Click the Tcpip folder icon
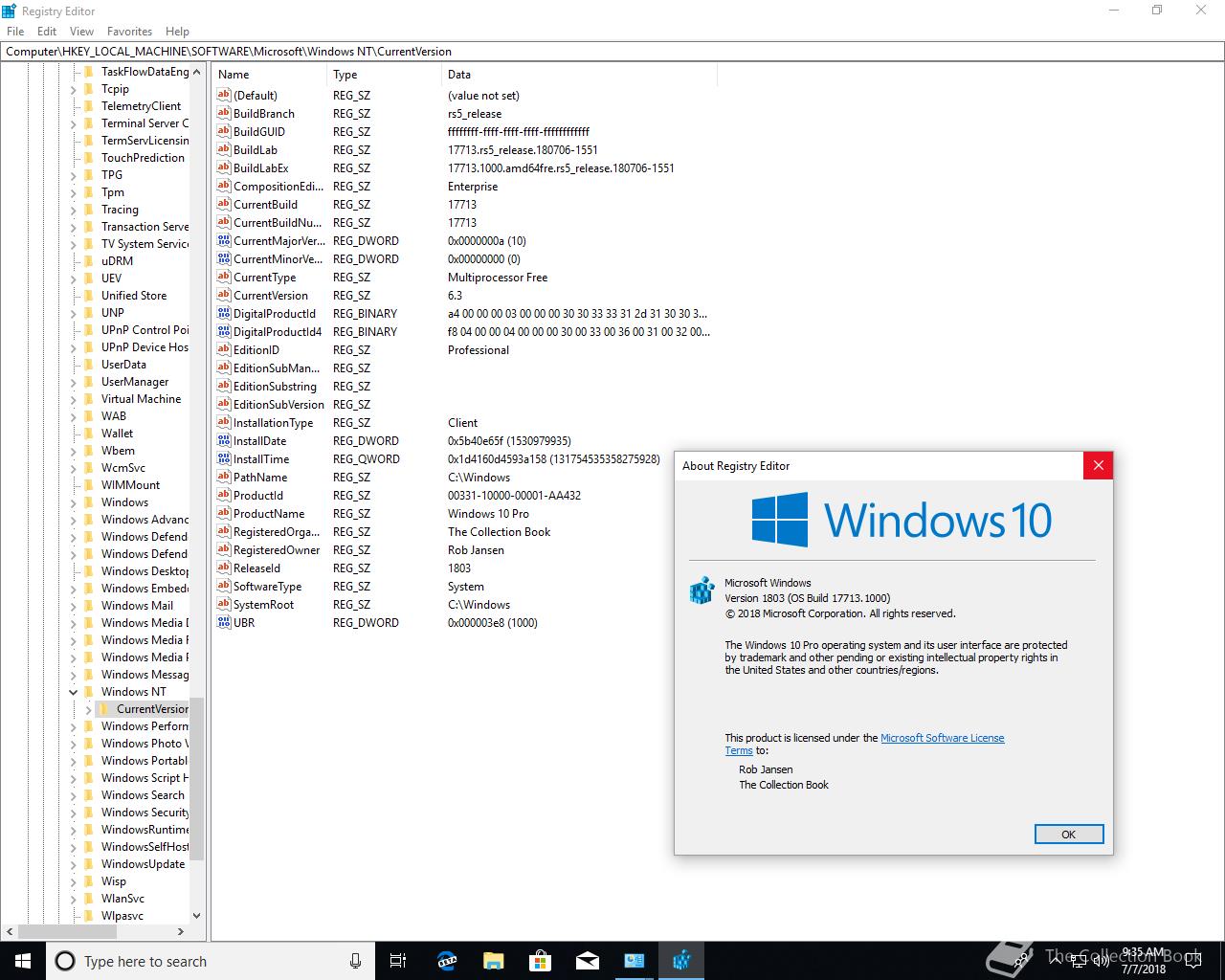This screenshot has height=980, width=1225. (x=89, y=89)
